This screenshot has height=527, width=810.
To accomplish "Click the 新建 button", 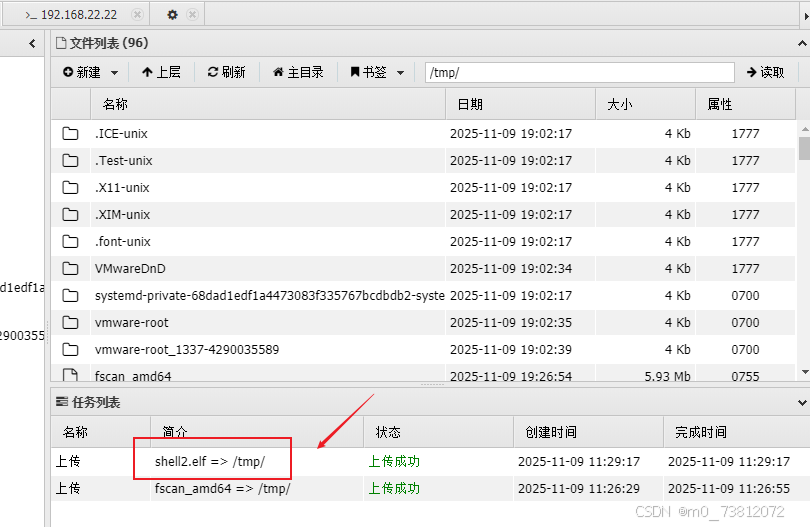I will pyautogui.click(x=82, y=72).
